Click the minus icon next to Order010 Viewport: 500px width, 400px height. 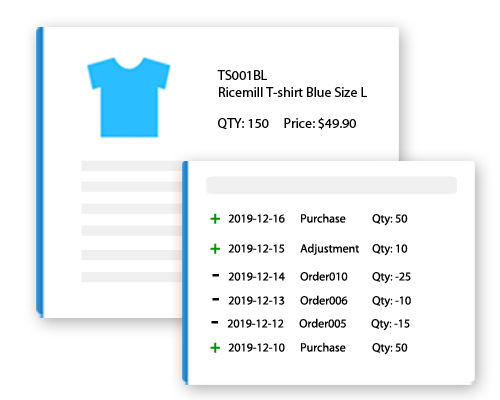coord(216,275)
